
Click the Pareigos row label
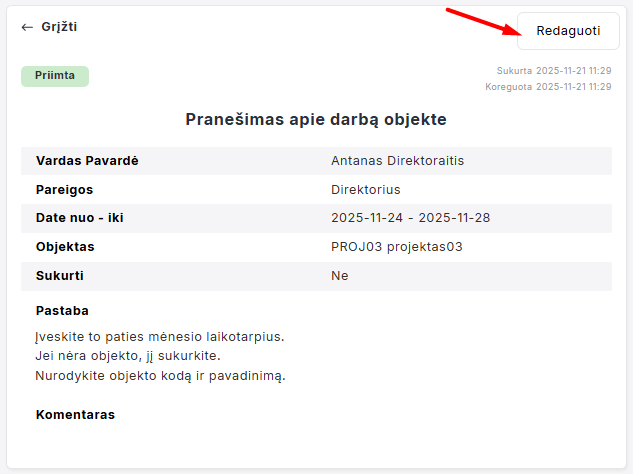66,189
